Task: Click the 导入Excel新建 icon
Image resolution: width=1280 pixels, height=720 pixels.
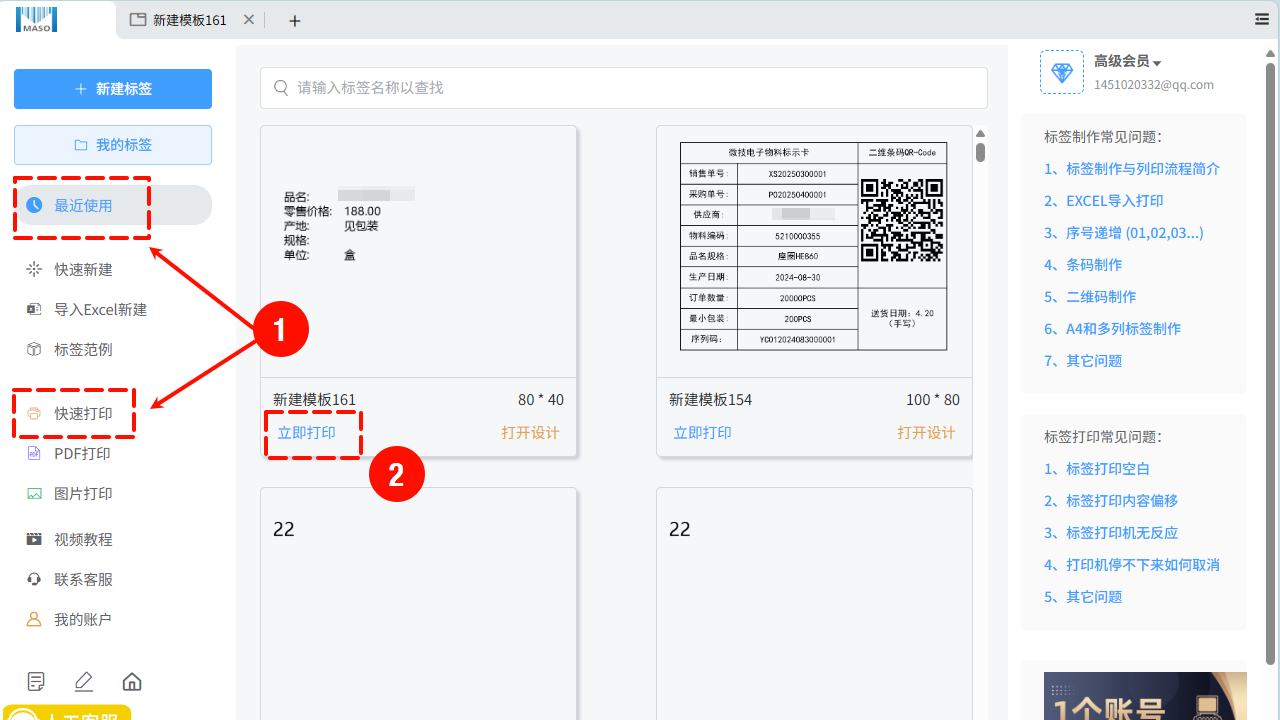Action: point(34,309)
